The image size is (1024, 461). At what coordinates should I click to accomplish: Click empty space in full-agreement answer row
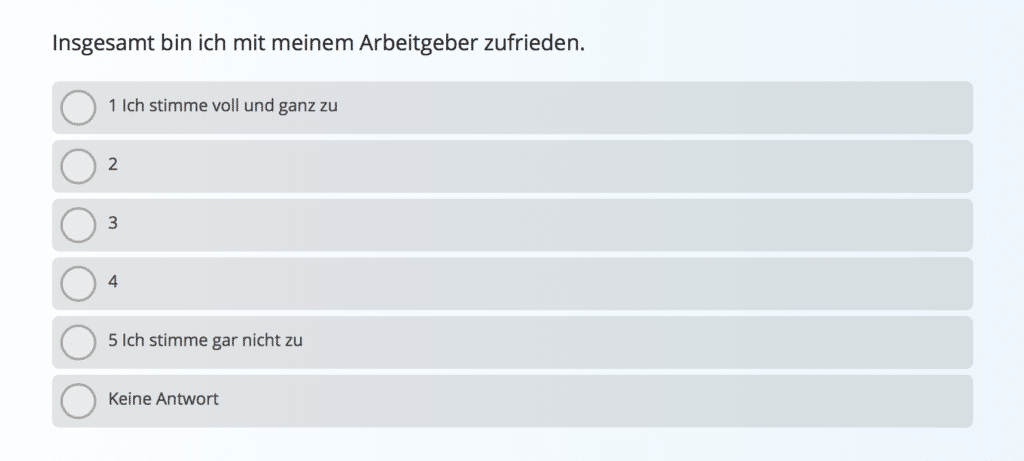tap(650, 107)
